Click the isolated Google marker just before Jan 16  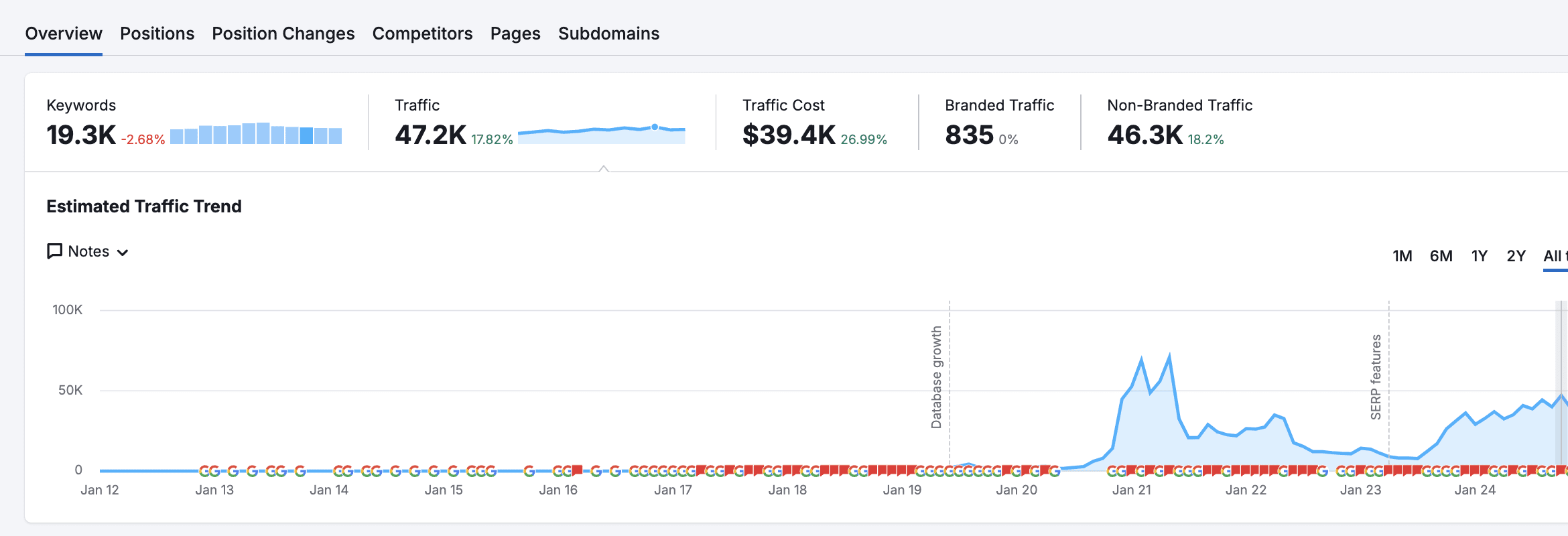coord(529,471)
